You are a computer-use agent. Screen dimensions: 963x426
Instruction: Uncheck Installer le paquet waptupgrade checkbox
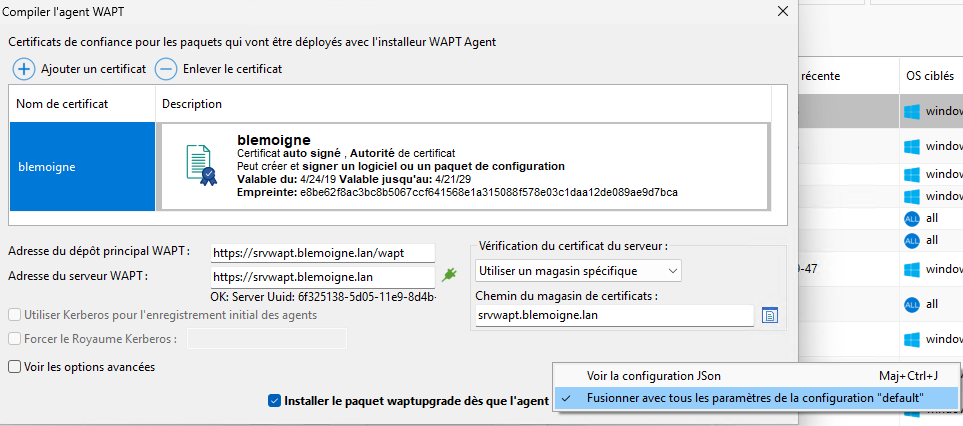[275, 401]
